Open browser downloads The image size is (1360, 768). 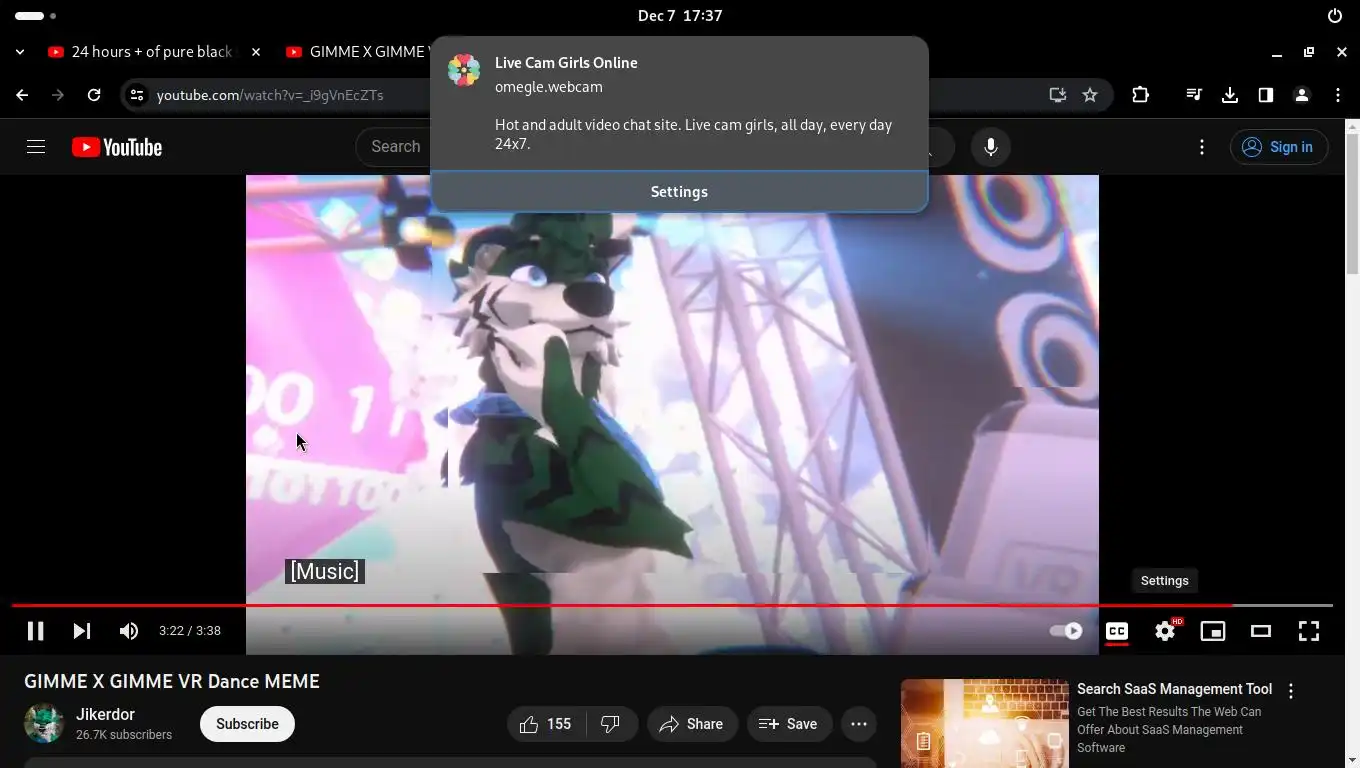pos(1230,95)
